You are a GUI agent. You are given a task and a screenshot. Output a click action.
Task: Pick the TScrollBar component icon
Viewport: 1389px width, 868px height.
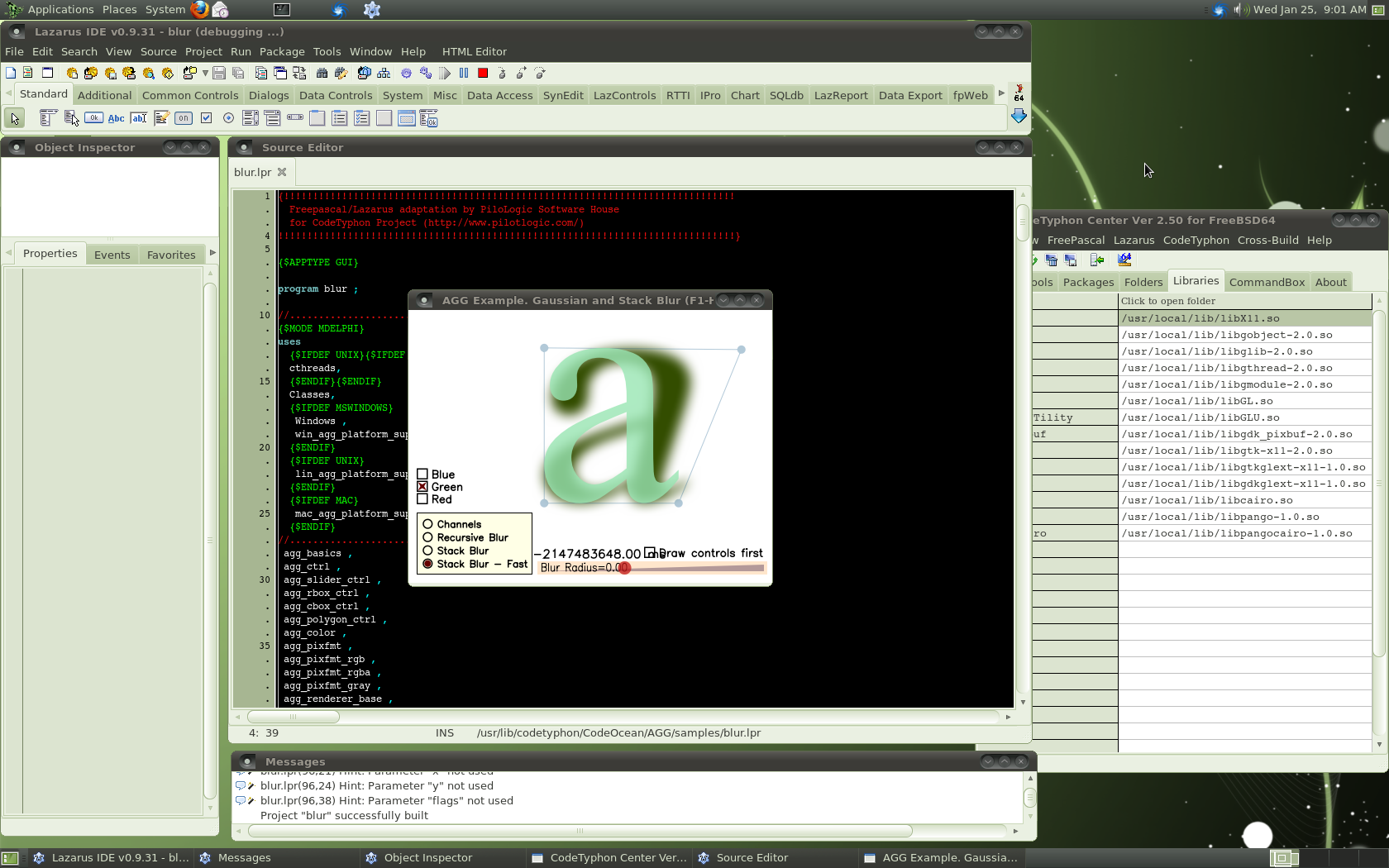[295, 118]
